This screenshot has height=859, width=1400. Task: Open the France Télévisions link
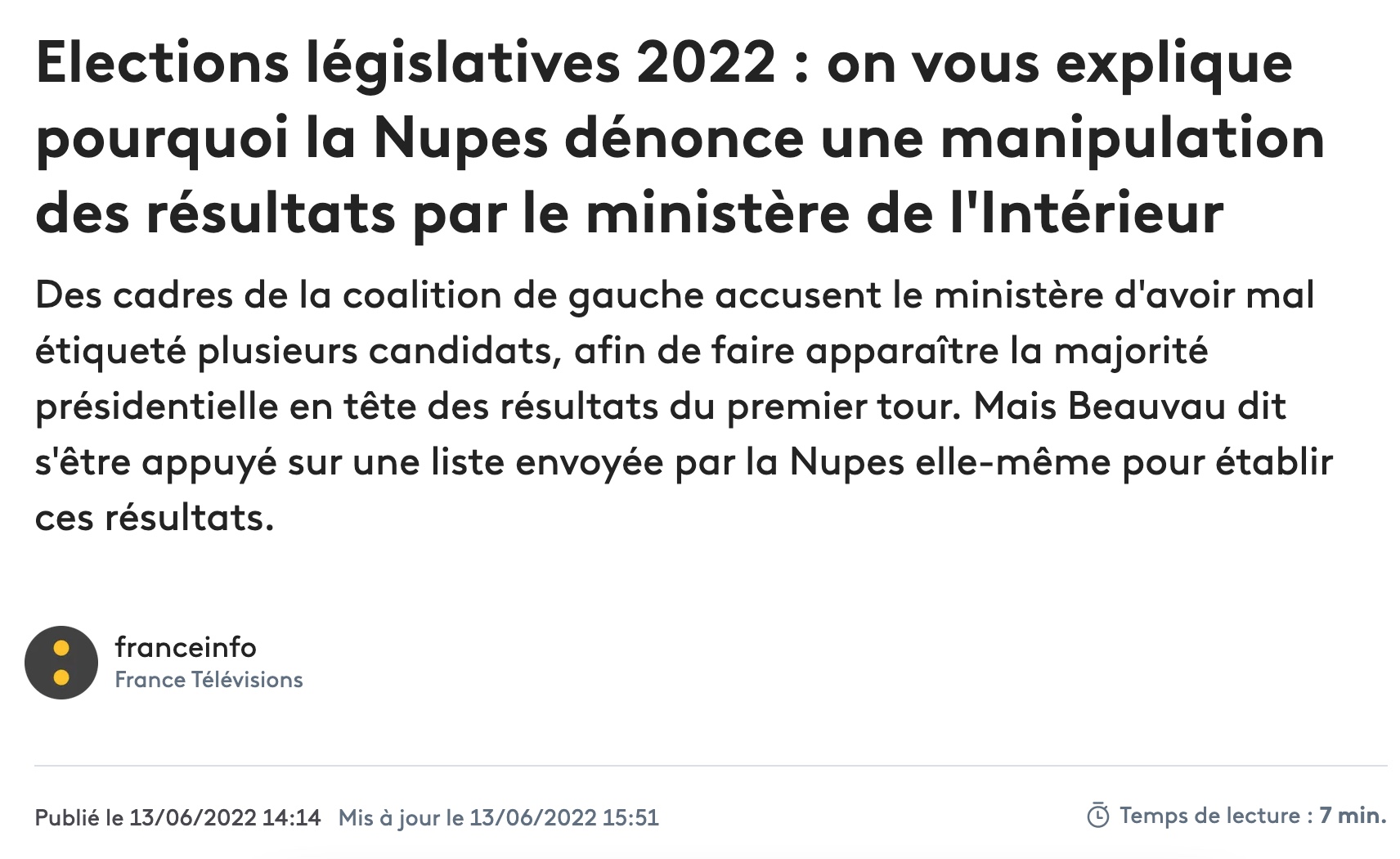click(x=209, y=680)
